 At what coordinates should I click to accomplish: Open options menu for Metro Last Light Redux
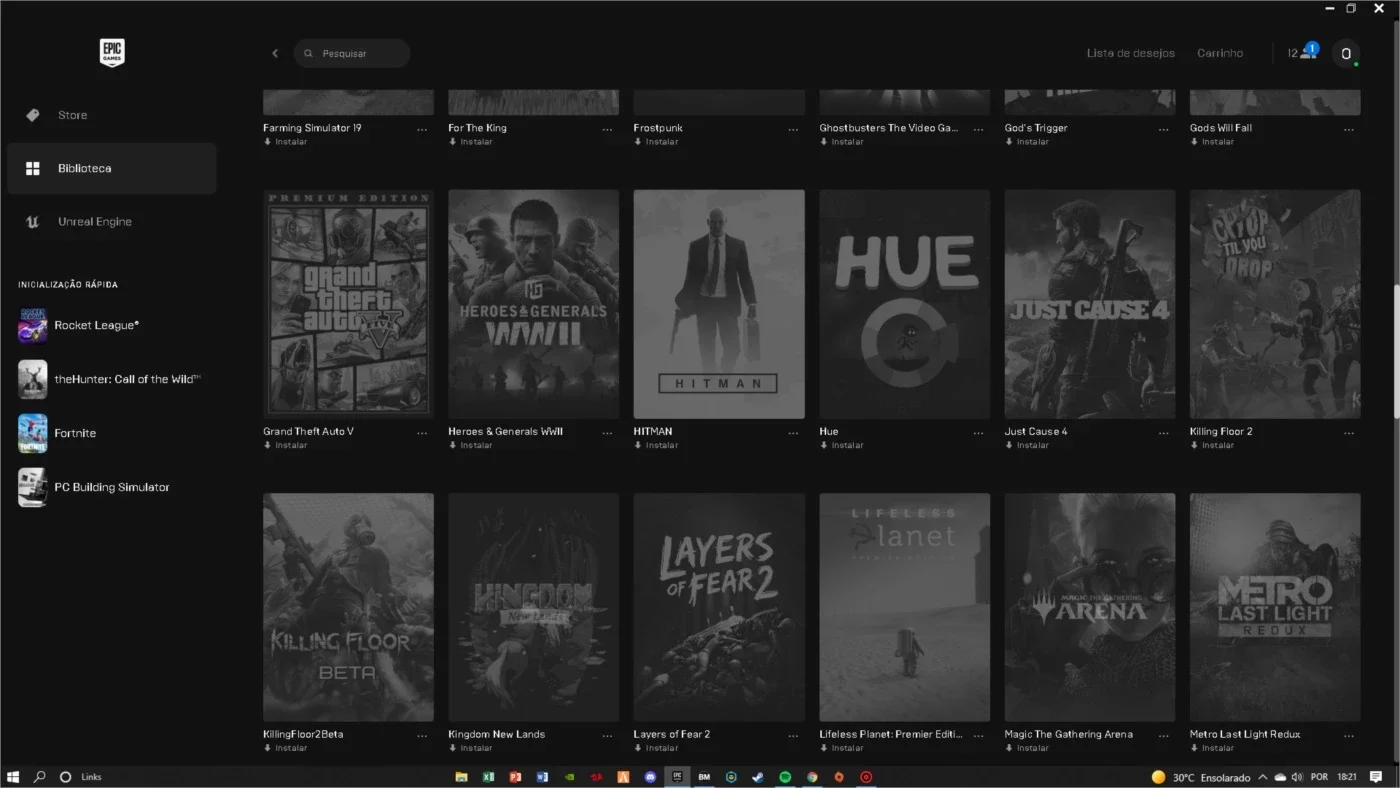(x=1349, y=735)
